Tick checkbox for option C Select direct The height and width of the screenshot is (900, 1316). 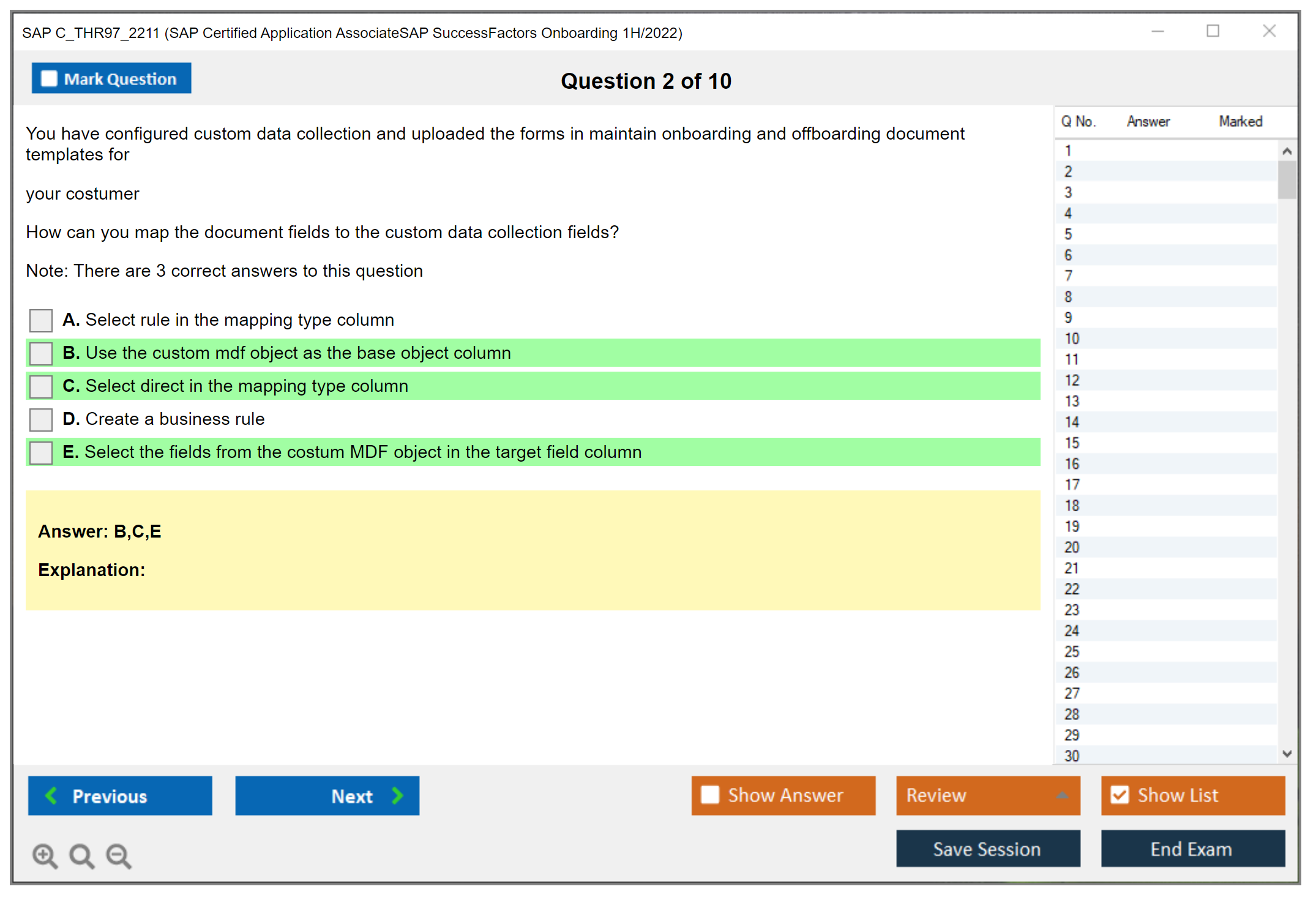(41, 386)
